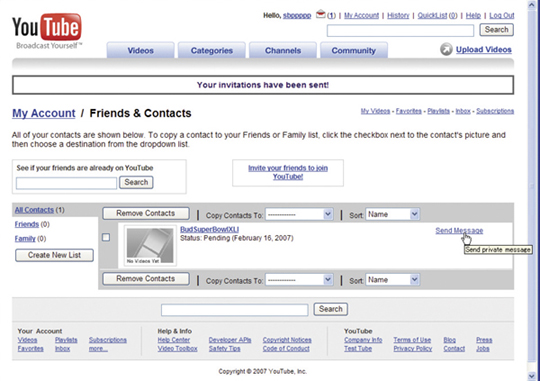Open the inbox envelope icon
This screenshot has height=381, width=540.
(321, 14)
